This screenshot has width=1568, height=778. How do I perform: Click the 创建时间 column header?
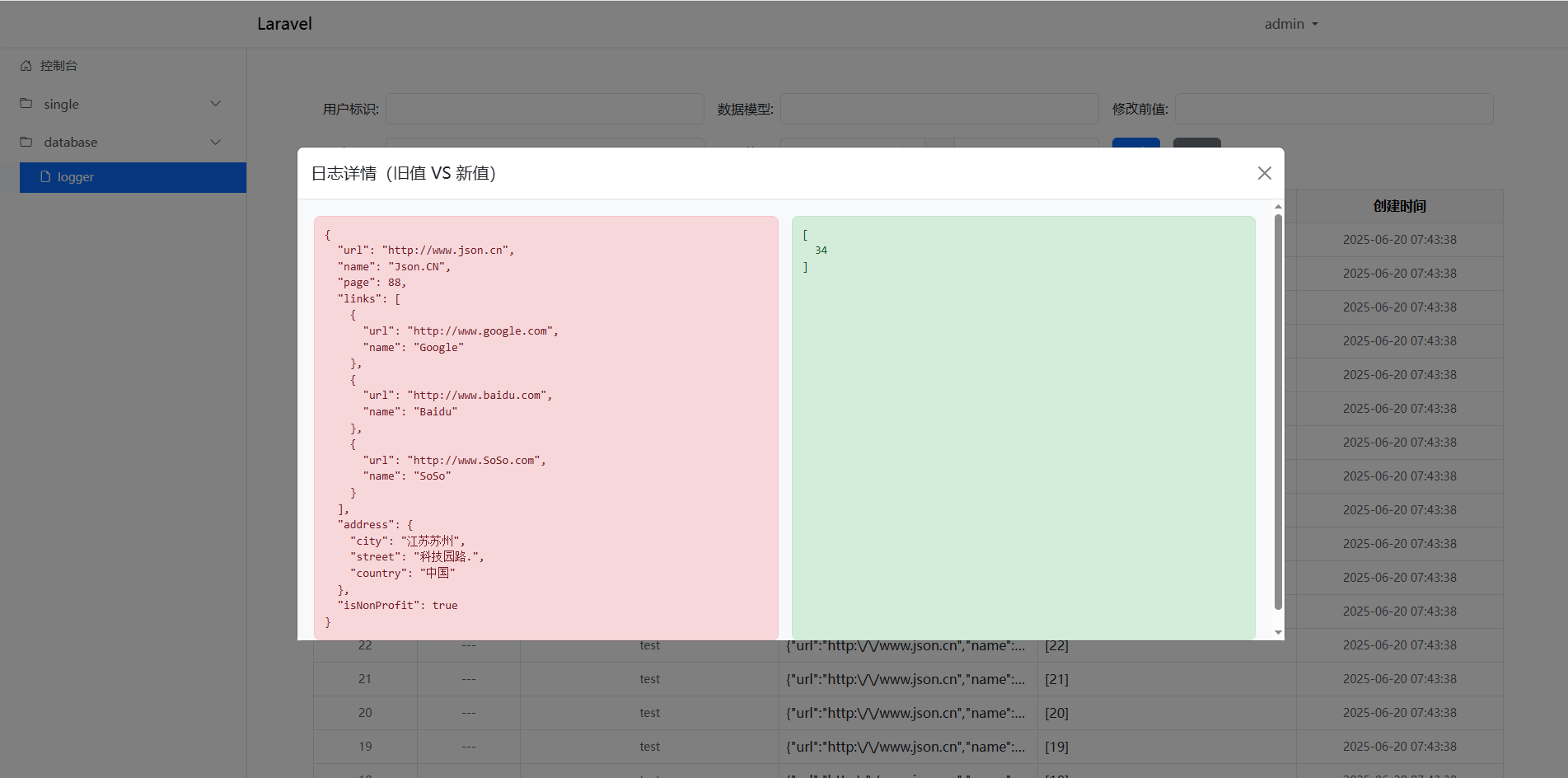pos(1399,206)
